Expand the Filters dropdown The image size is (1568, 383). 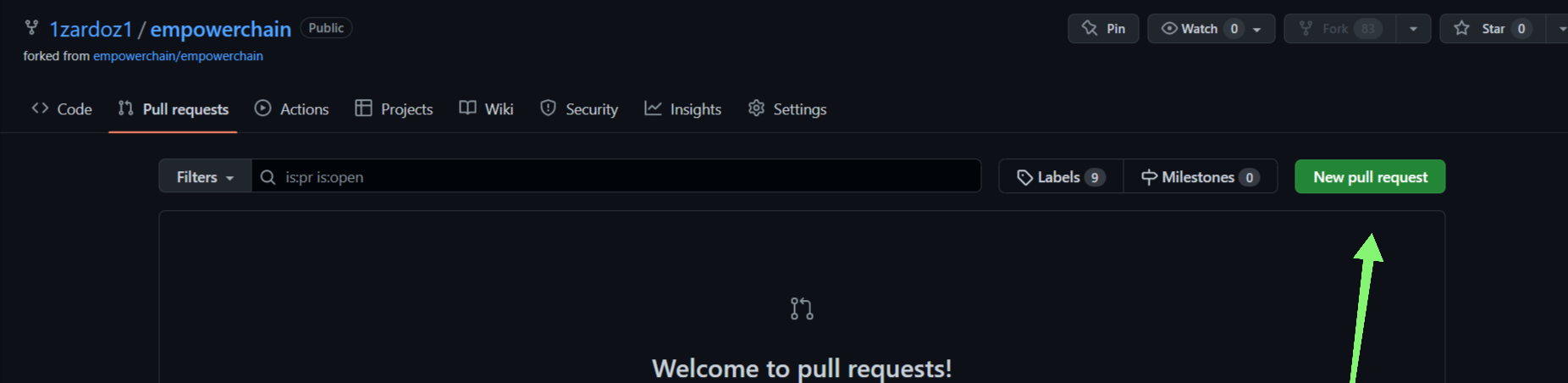(x=205, y=176)
